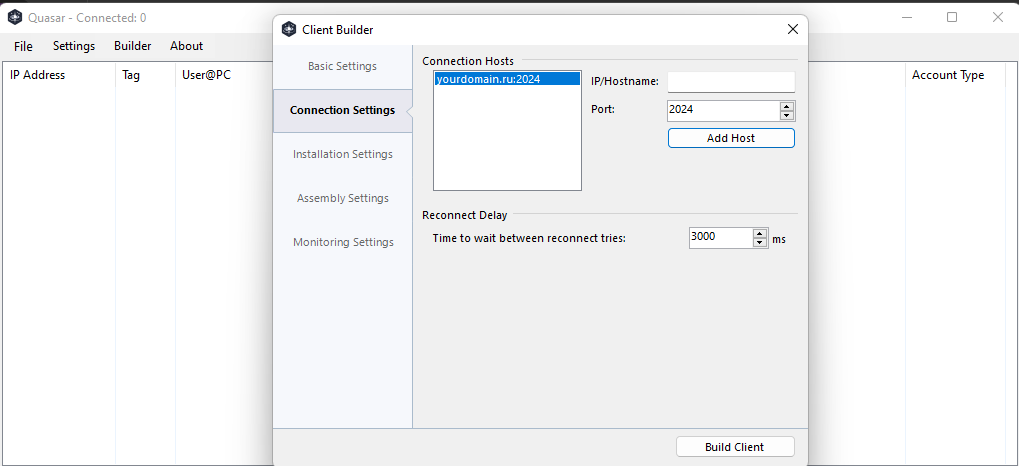Increase port with the up arrow

click(x=787, y=106)
